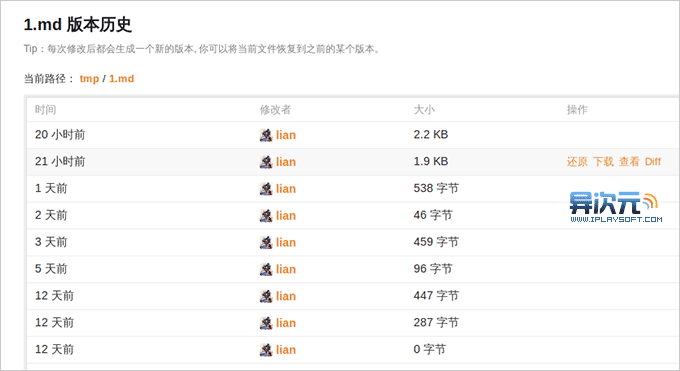The image size is (680, 371).
Task: Select the 3 天前 time cell
Action: pyautogui.click(x=51, y=243)
